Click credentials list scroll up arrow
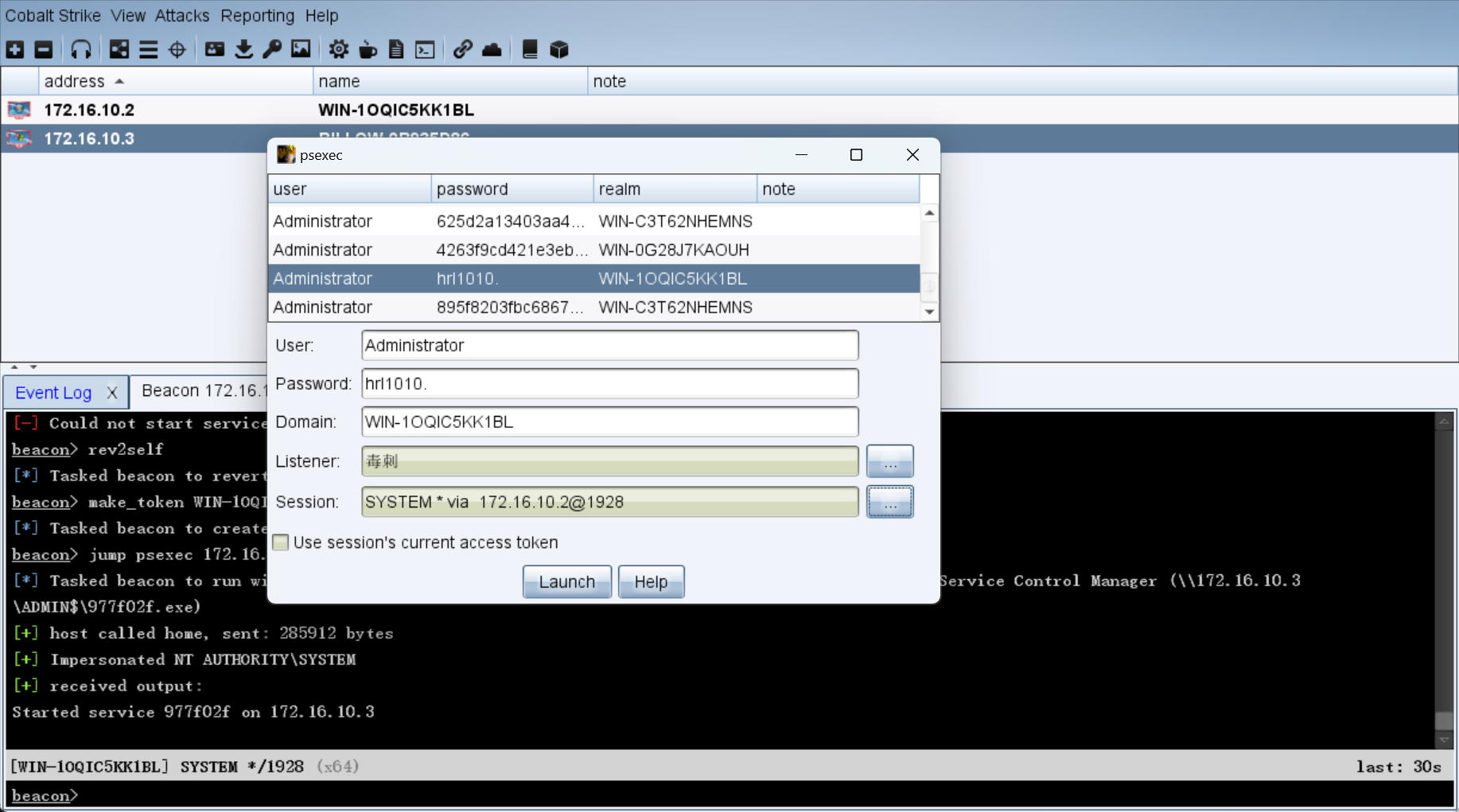 (929, 213)
